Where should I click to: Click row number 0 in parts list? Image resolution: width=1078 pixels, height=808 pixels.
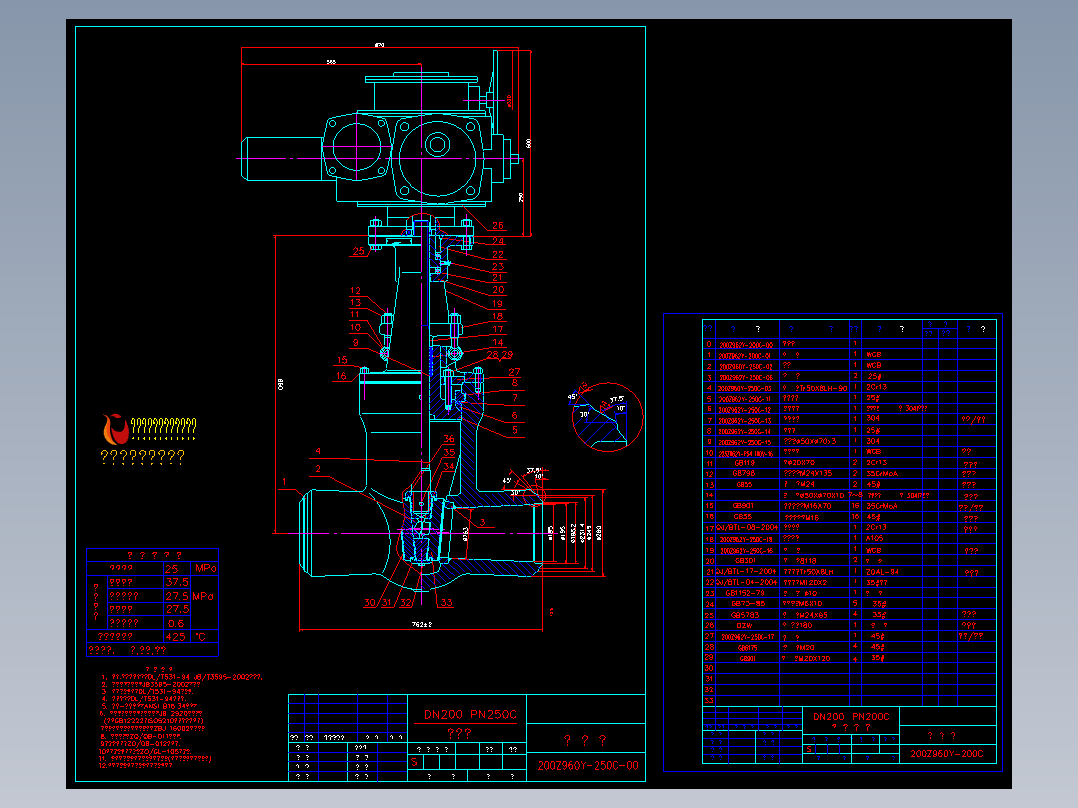(x=709, y=344)
